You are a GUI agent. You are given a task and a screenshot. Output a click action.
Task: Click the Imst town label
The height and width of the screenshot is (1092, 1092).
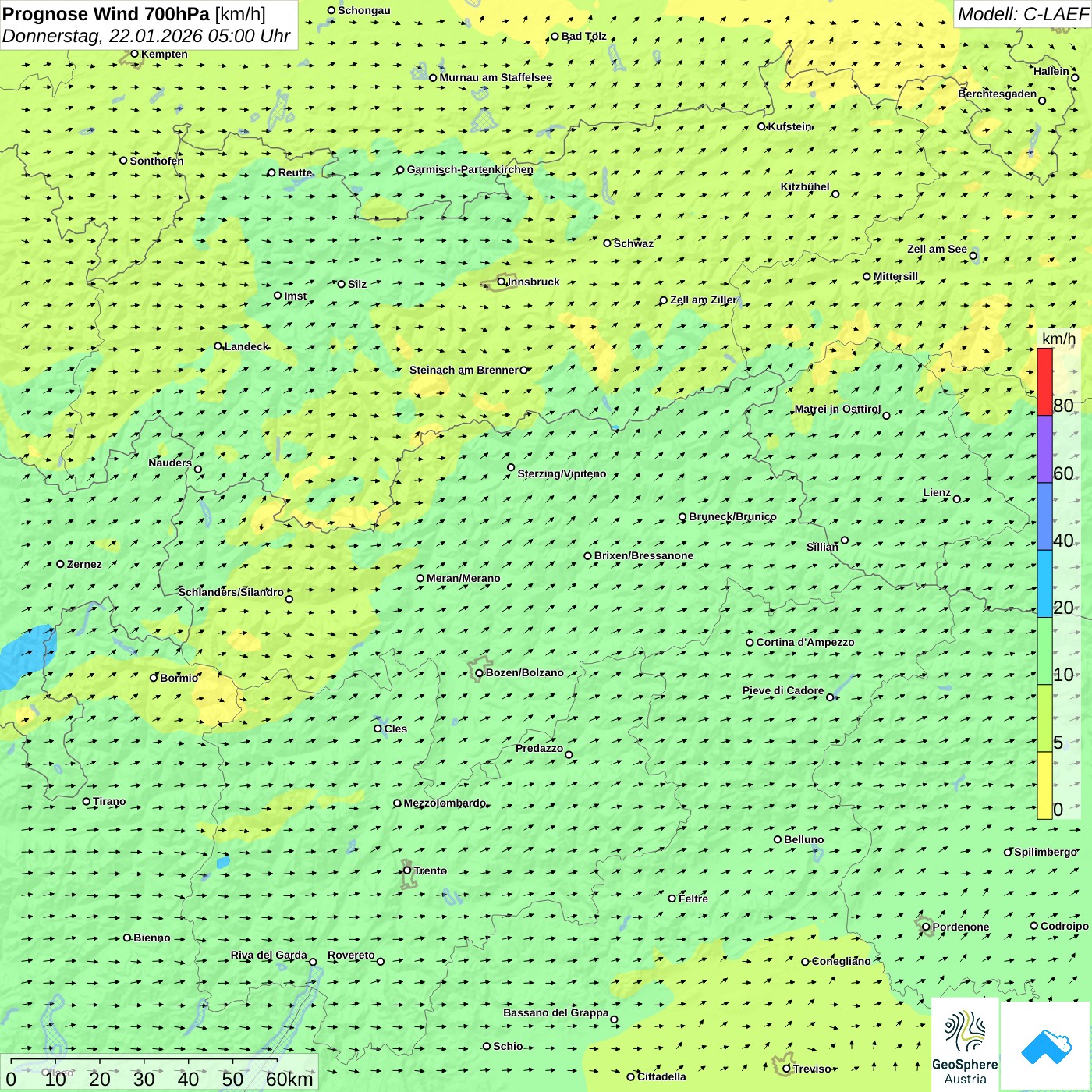(295, 296)
